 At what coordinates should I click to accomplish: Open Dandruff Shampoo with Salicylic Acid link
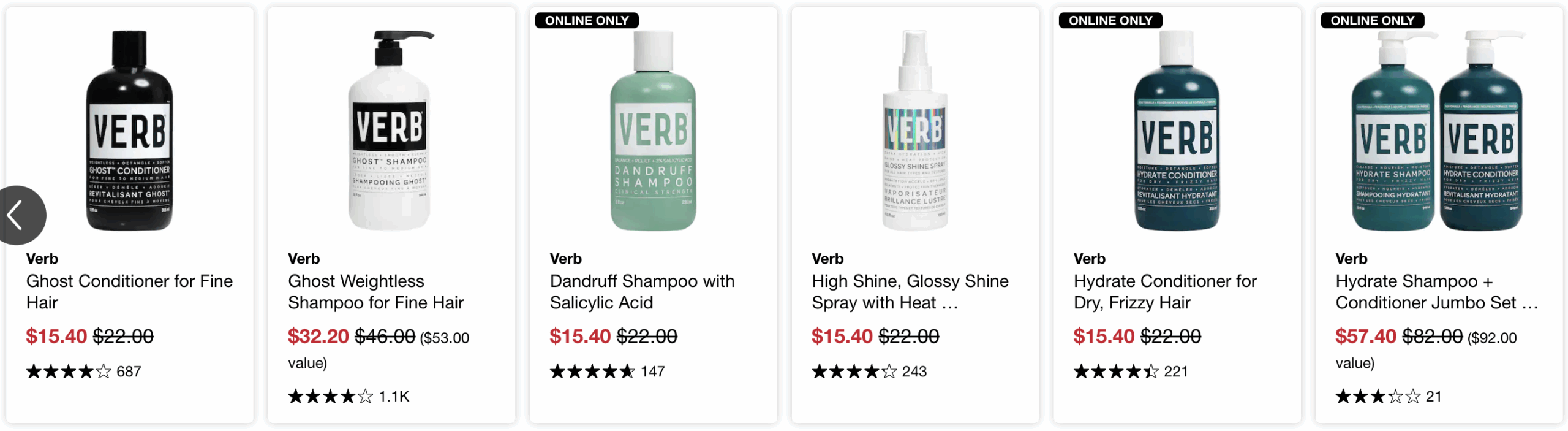point(642,292)
